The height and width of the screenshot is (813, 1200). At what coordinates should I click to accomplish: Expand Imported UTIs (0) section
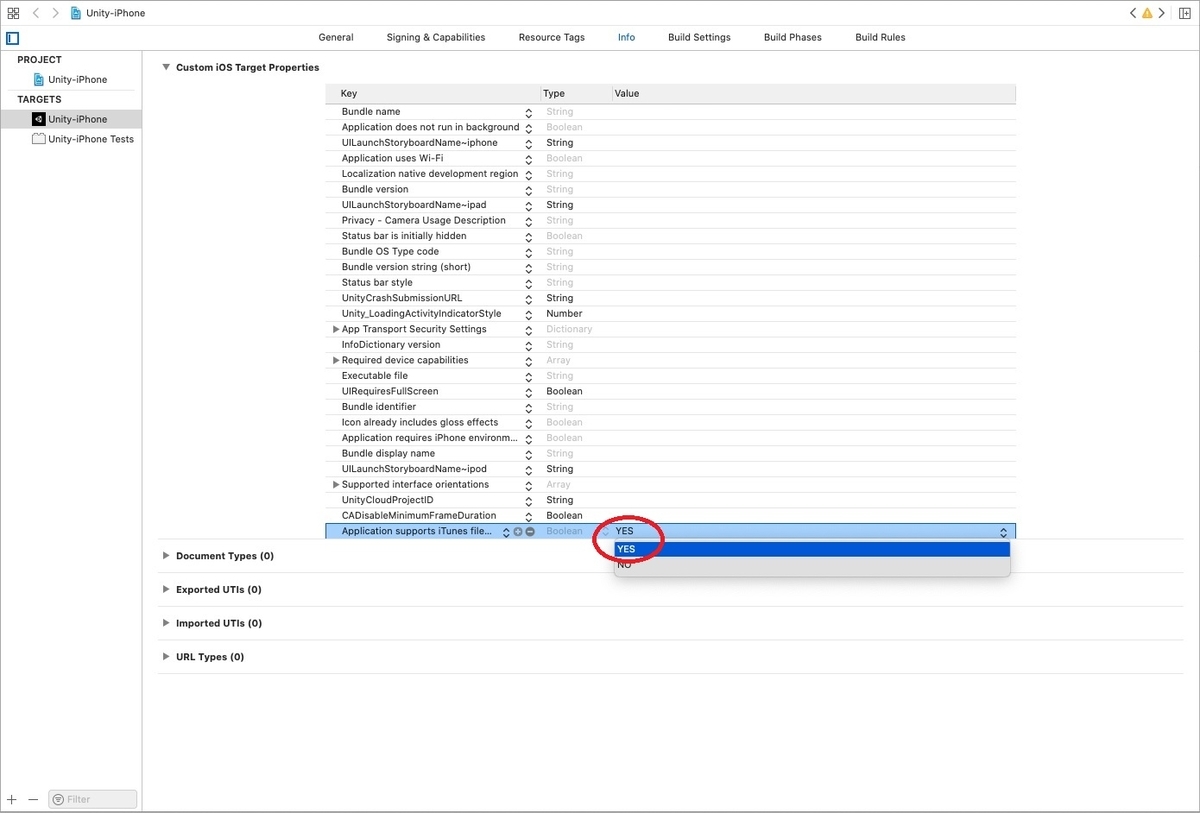pyautogui.click(x=166, y=623)
